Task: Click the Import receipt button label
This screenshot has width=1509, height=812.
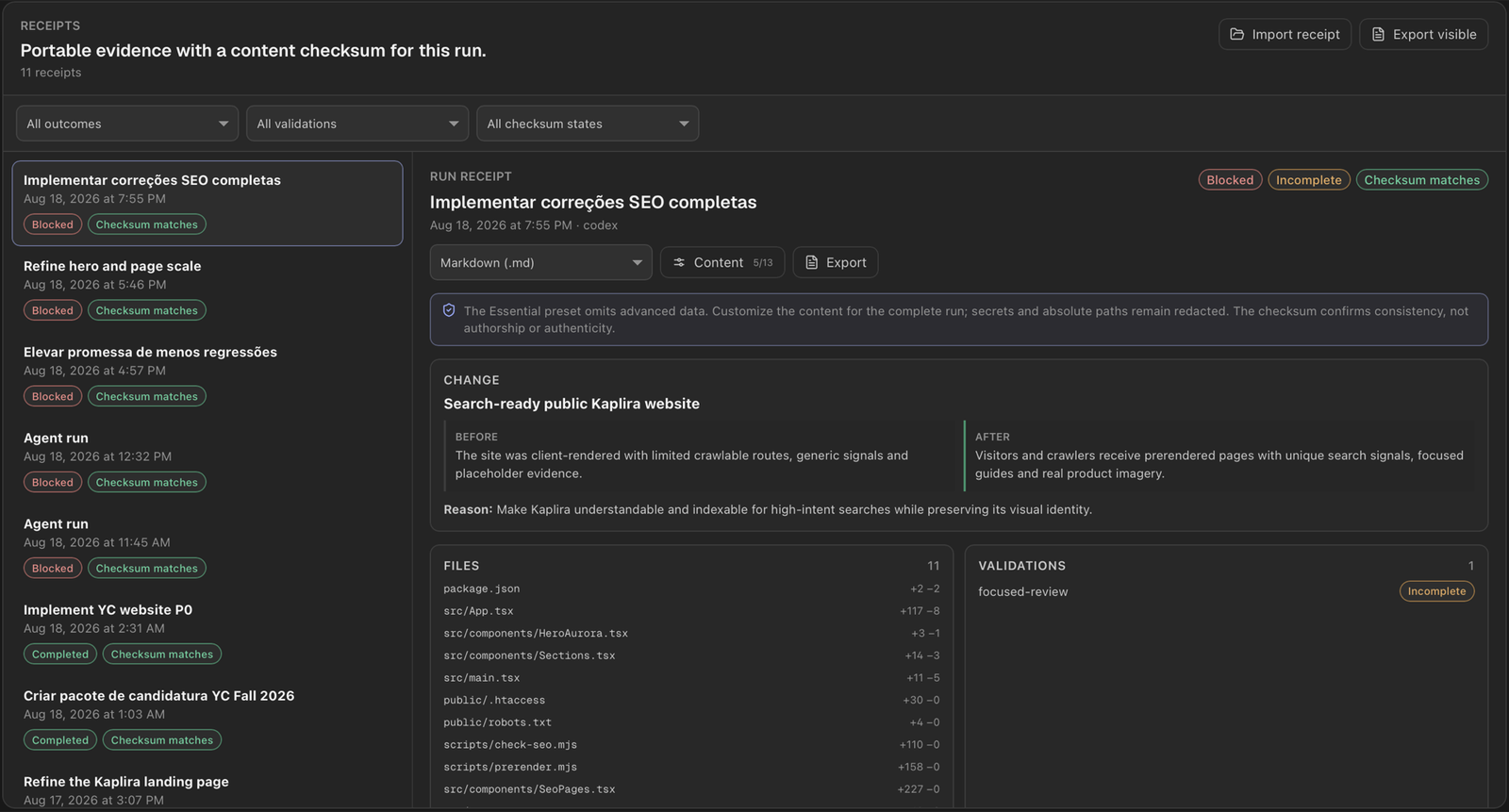Action: coord(1296,34)
